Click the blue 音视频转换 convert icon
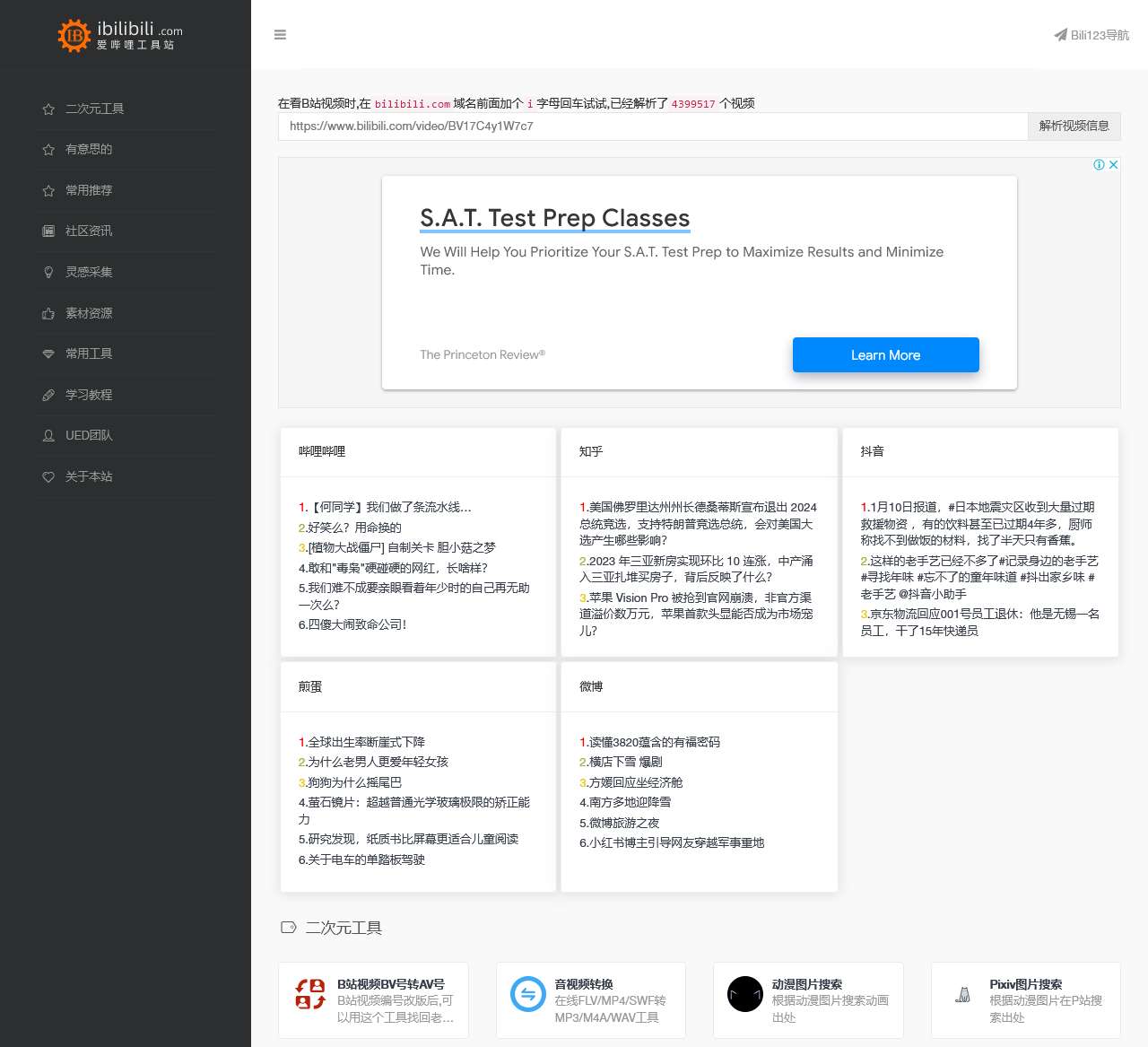1148x1047 pixels. point(527,994)
